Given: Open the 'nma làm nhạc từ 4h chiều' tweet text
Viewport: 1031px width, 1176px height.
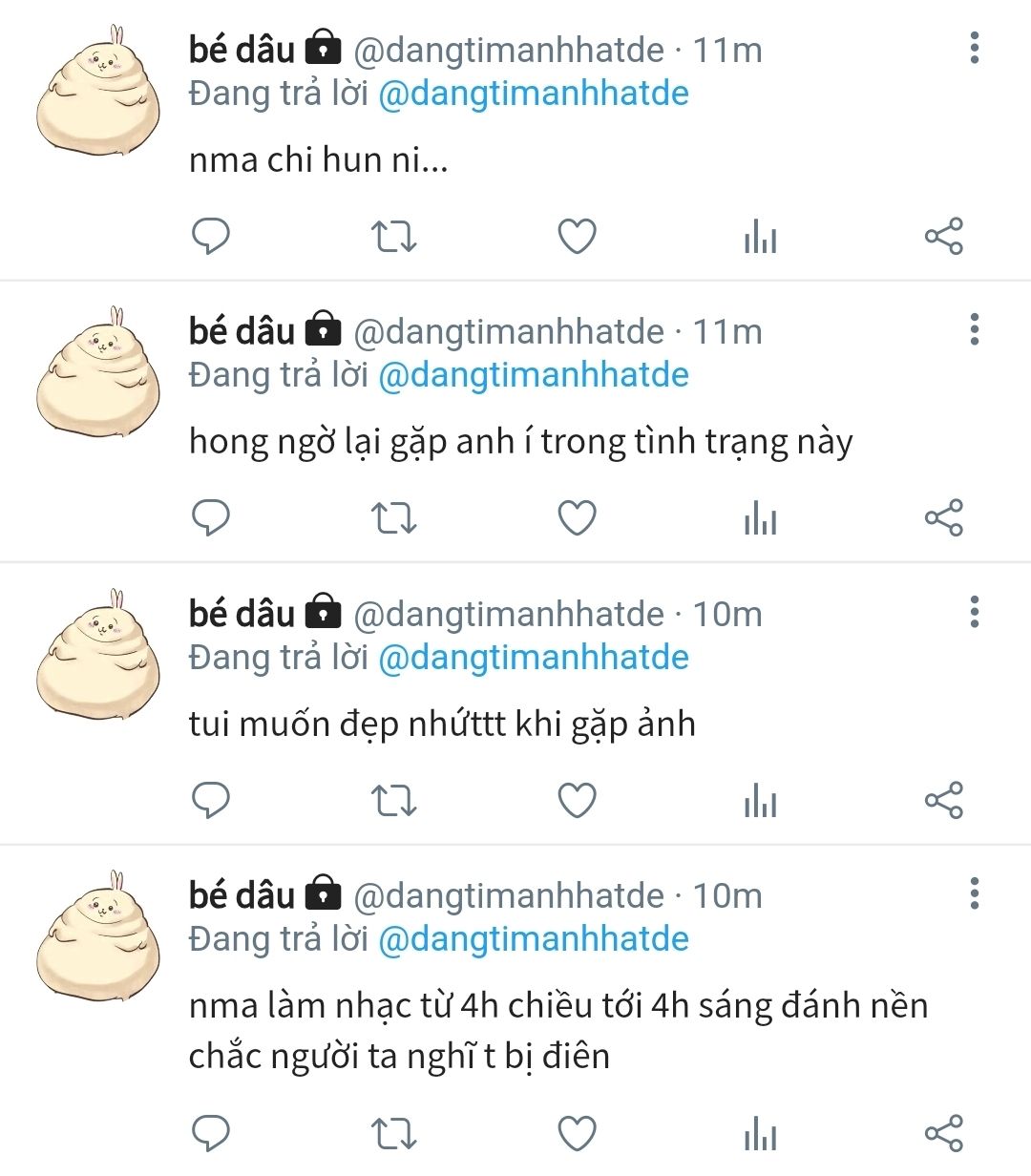Looking at the screenshot, I should pyautogui.click(x=558, y=1031).
